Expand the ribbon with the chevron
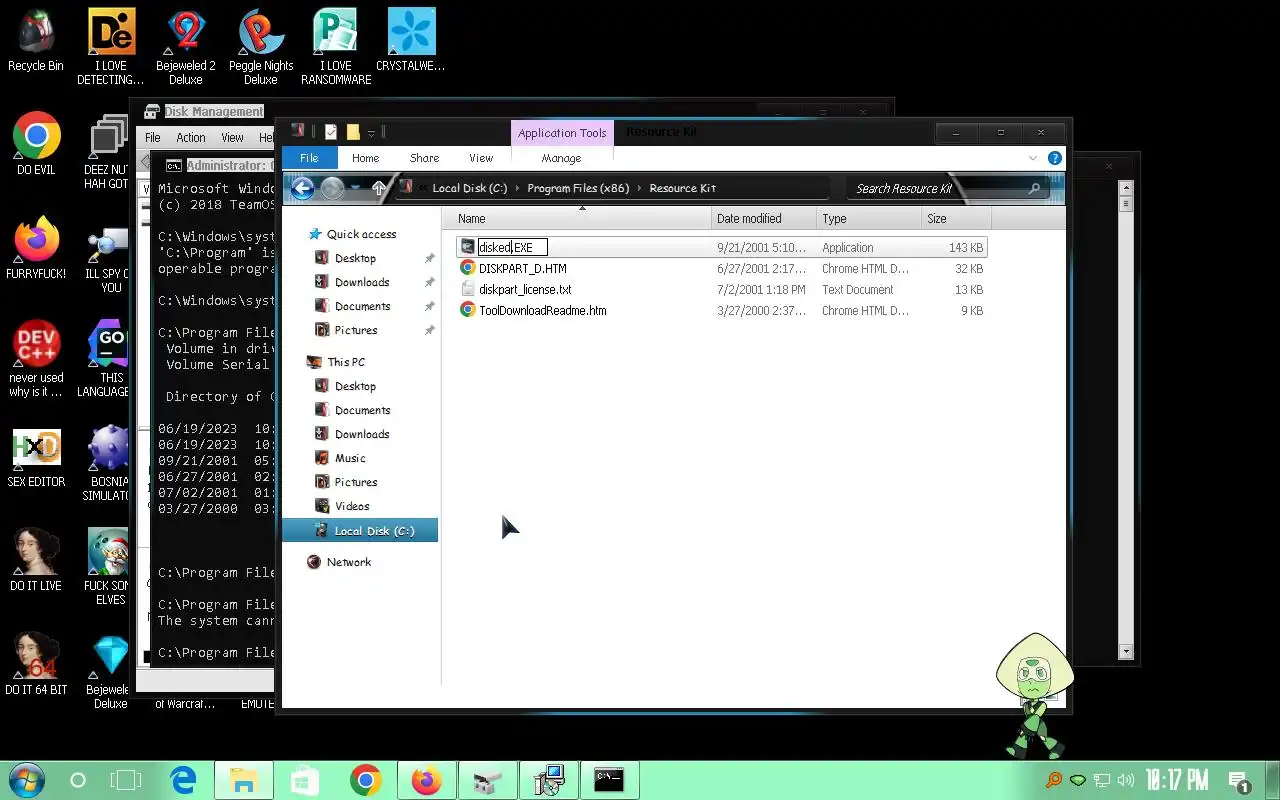Image resolution: width=1280 pixels, height=800 pixels. point(1033,158)
